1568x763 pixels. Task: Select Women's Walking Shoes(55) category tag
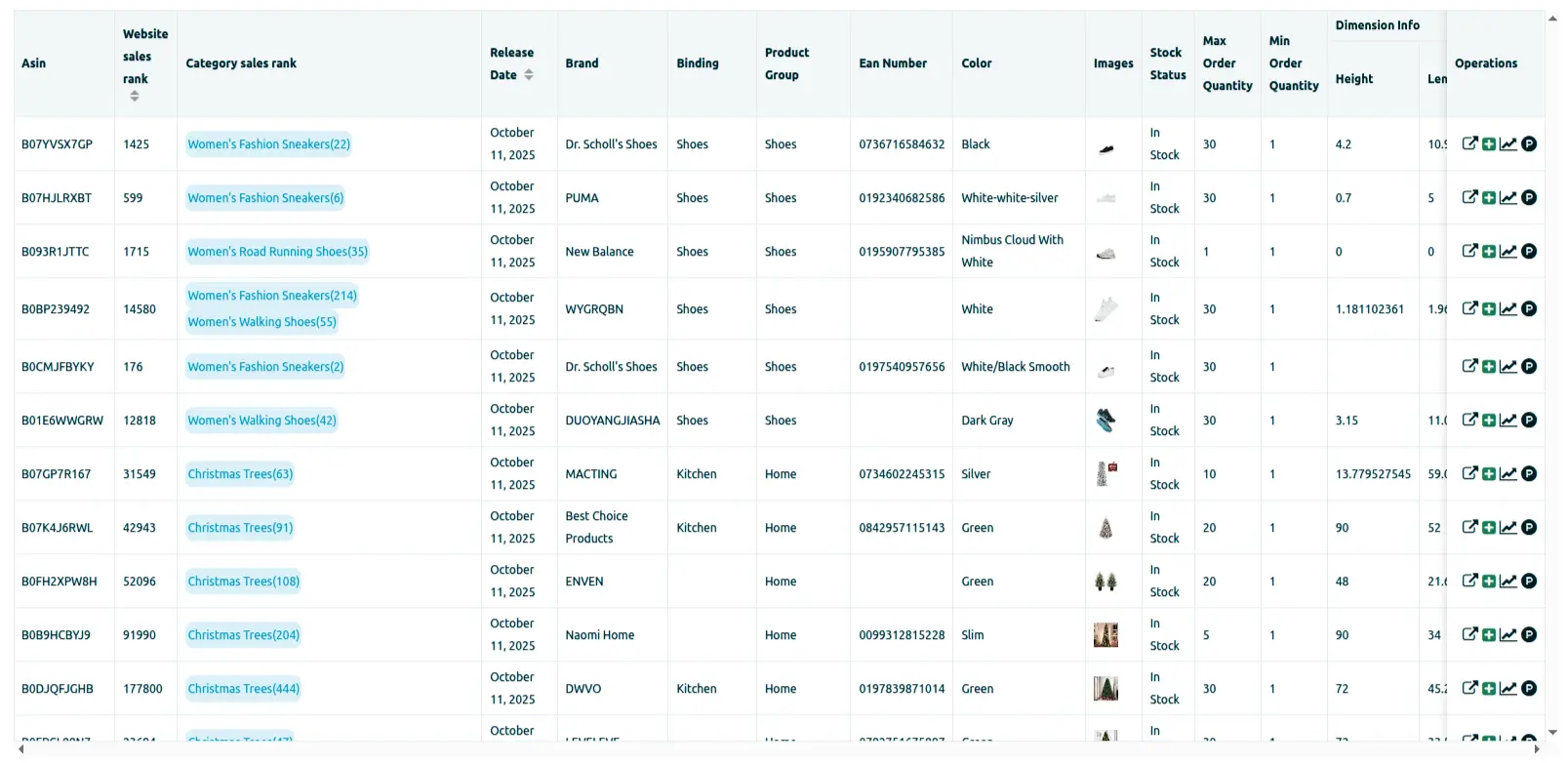pyautogui.click(x=261, y=322)
